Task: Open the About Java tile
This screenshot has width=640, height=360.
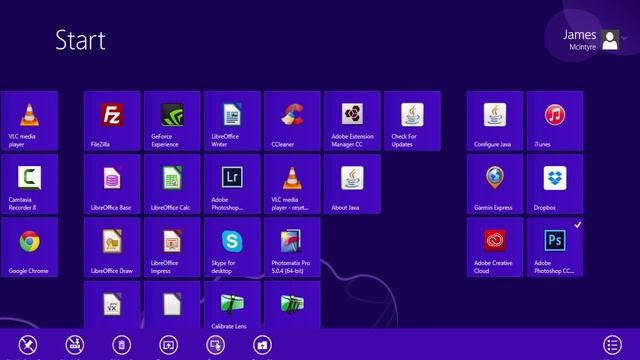Action: (352, 184)
